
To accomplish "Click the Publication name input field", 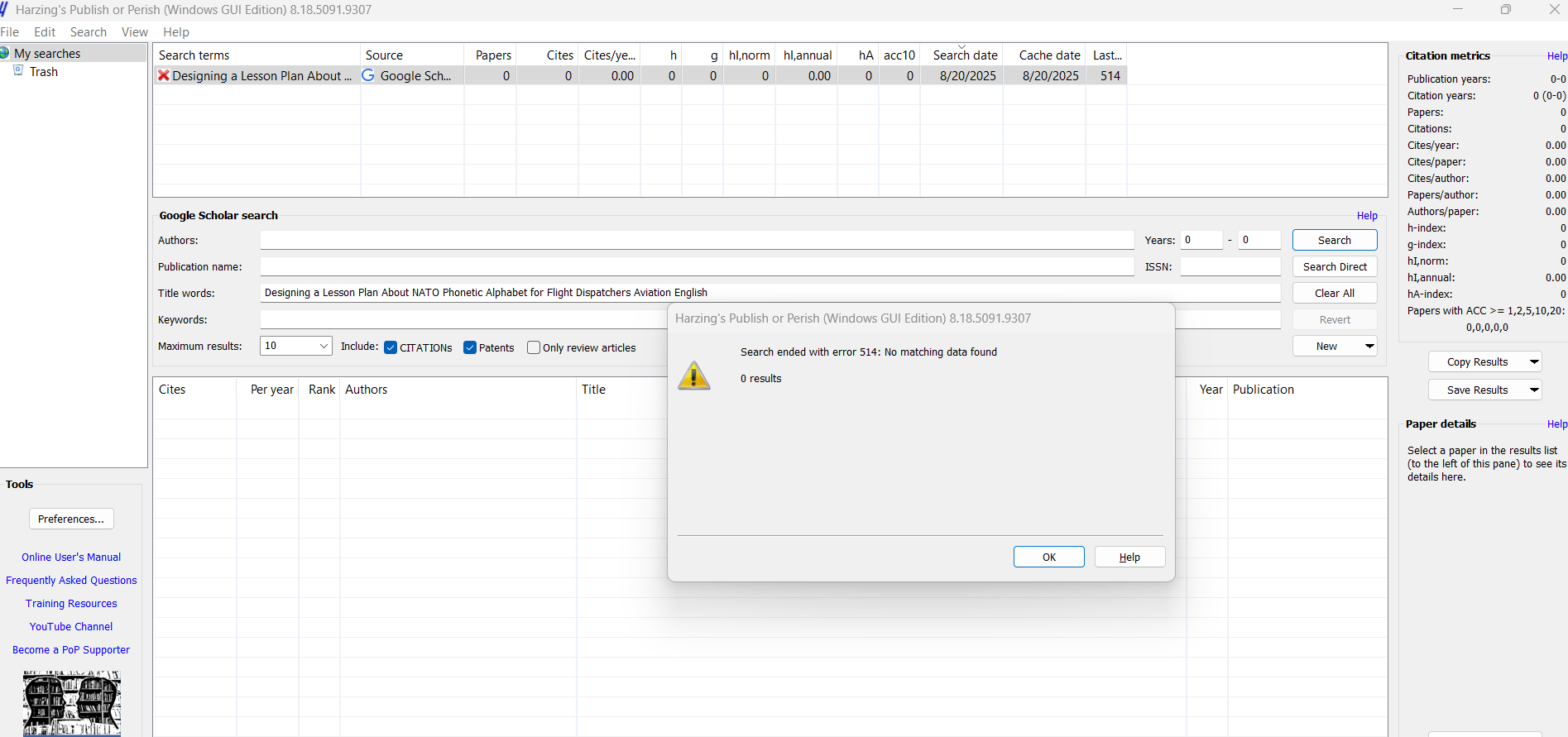I will coord(697,266).
